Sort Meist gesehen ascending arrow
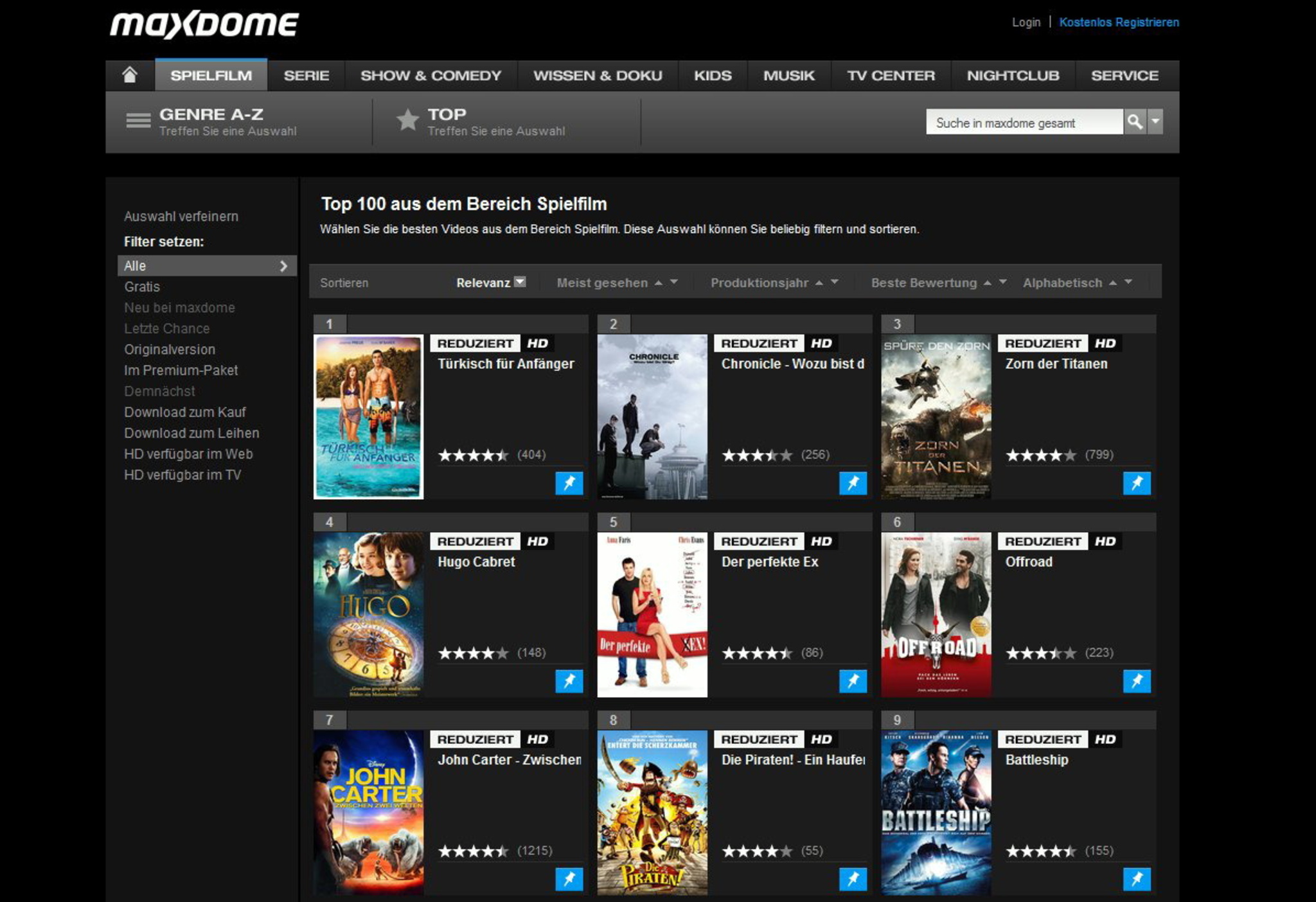Viewport: 1316px width, 902px height. click(x=659, y=283)
